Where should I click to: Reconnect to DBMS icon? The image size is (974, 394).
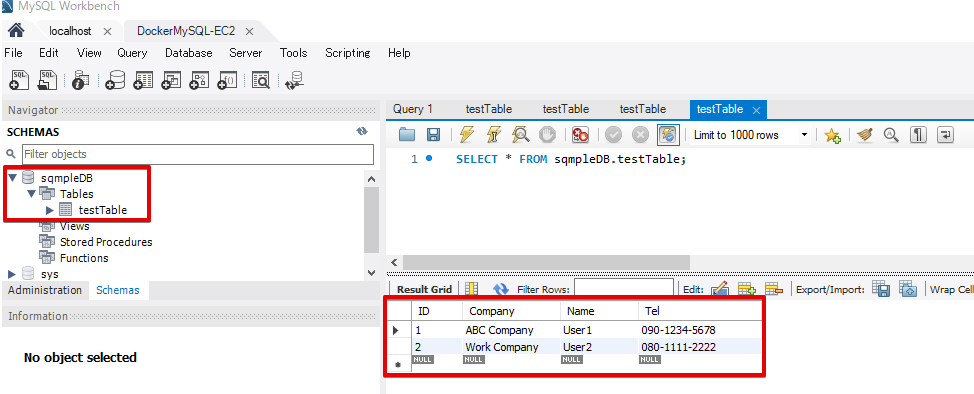click(294, 80)
